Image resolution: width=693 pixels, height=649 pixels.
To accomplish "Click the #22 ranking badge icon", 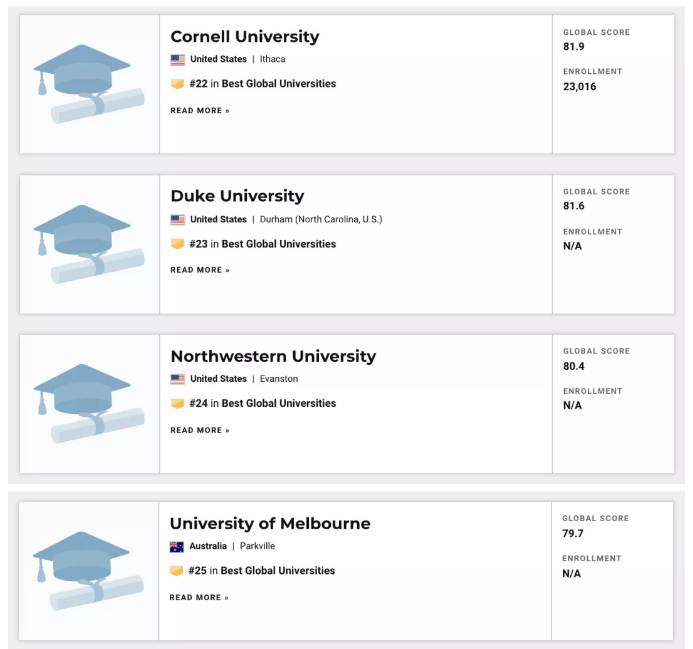I will click(177, 84).
